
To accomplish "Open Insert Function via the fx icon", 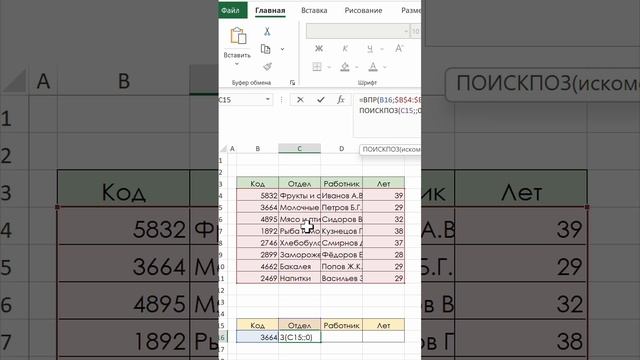I will click(x=341, y=100).
